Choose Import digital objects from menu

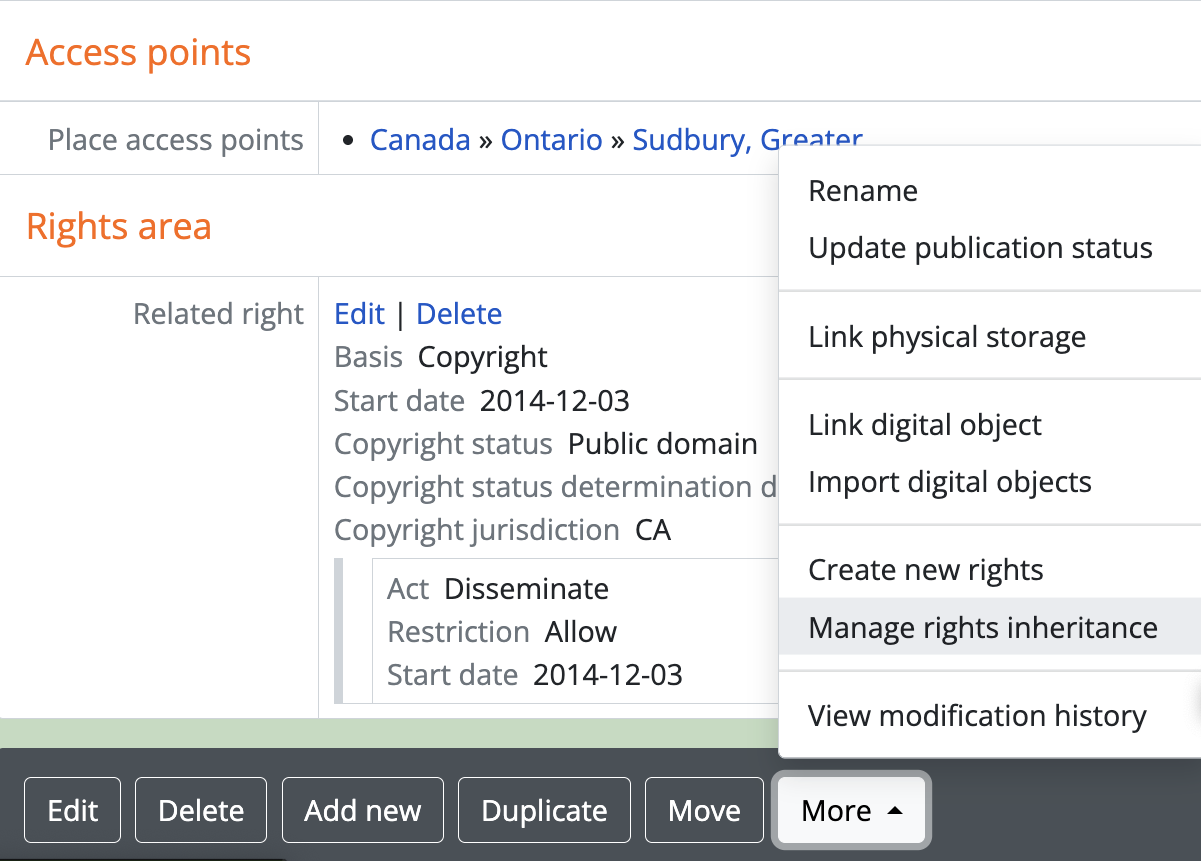coord(949,482)
